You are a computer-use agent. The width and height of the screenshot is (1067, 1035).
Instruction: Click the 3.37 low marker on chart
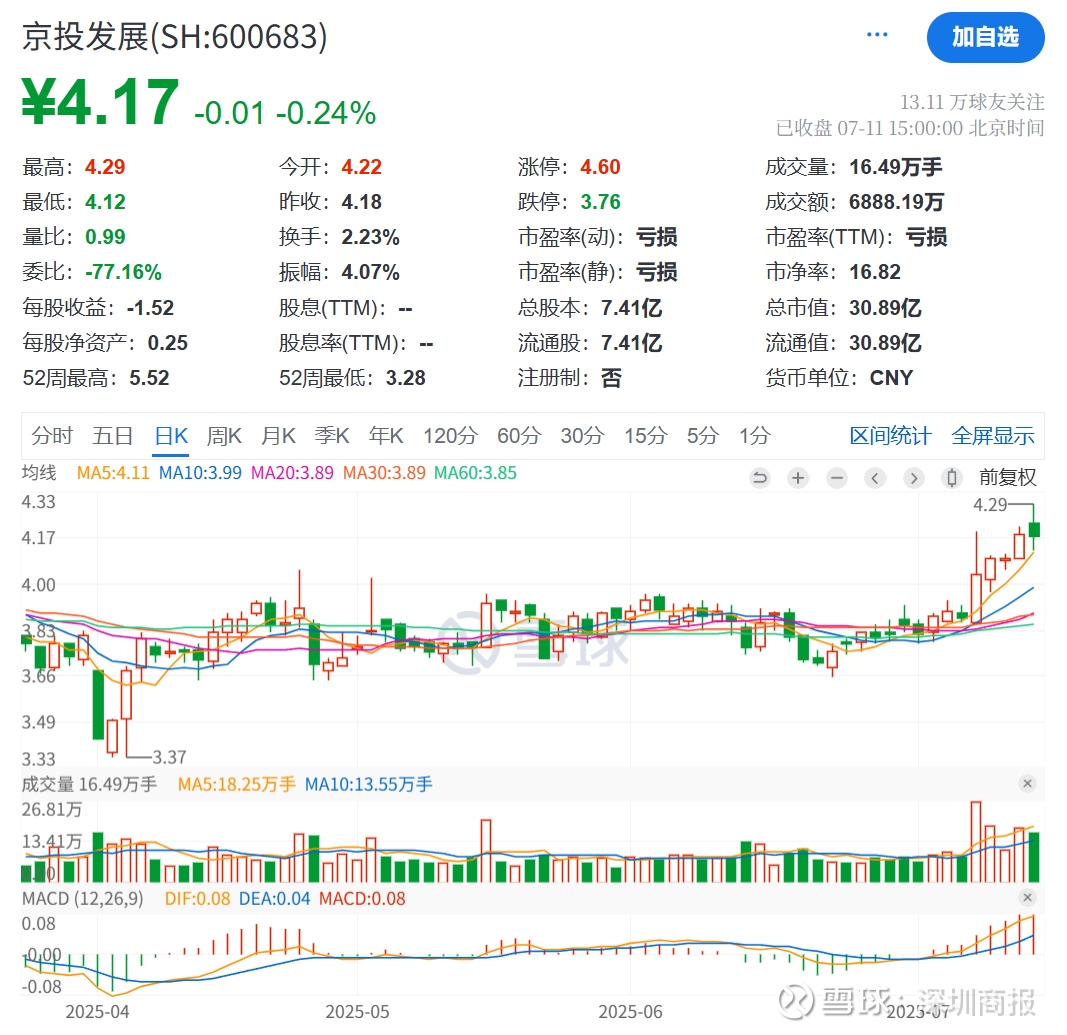169,757
